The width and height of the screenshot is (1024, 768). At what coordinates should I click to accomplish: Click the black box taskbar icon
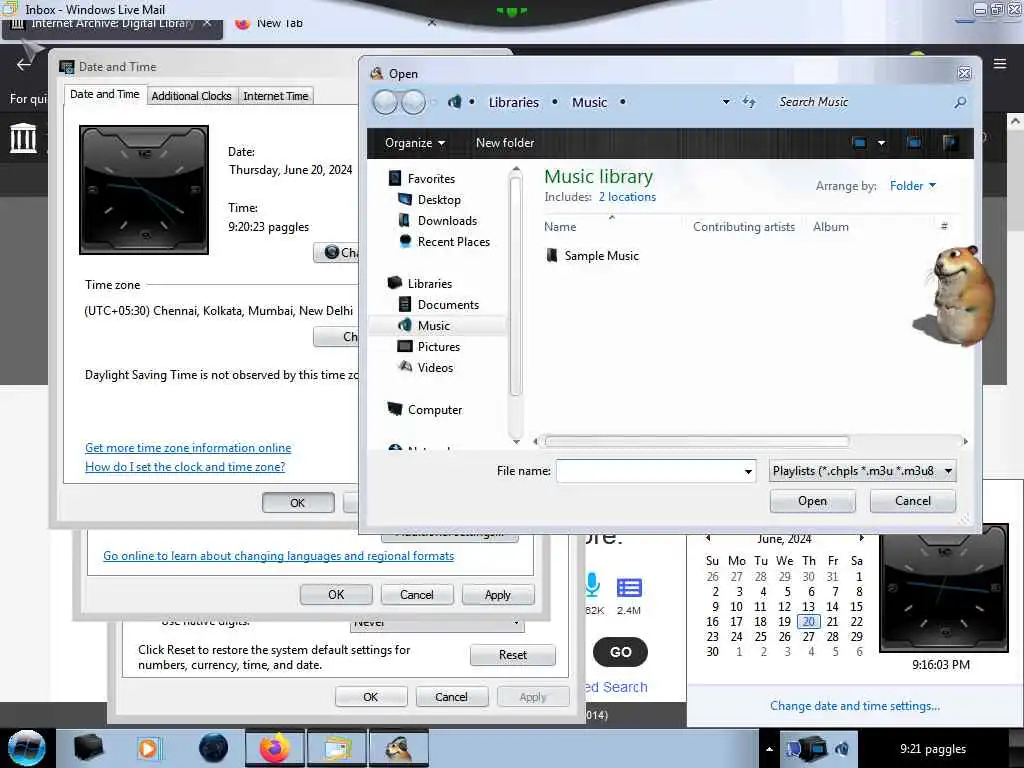(88, 748)
